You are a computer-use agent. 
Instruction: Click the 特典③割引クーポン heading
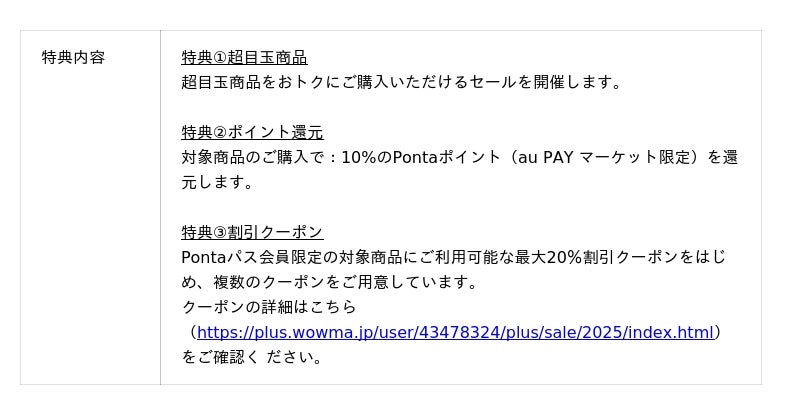point(252,232)
